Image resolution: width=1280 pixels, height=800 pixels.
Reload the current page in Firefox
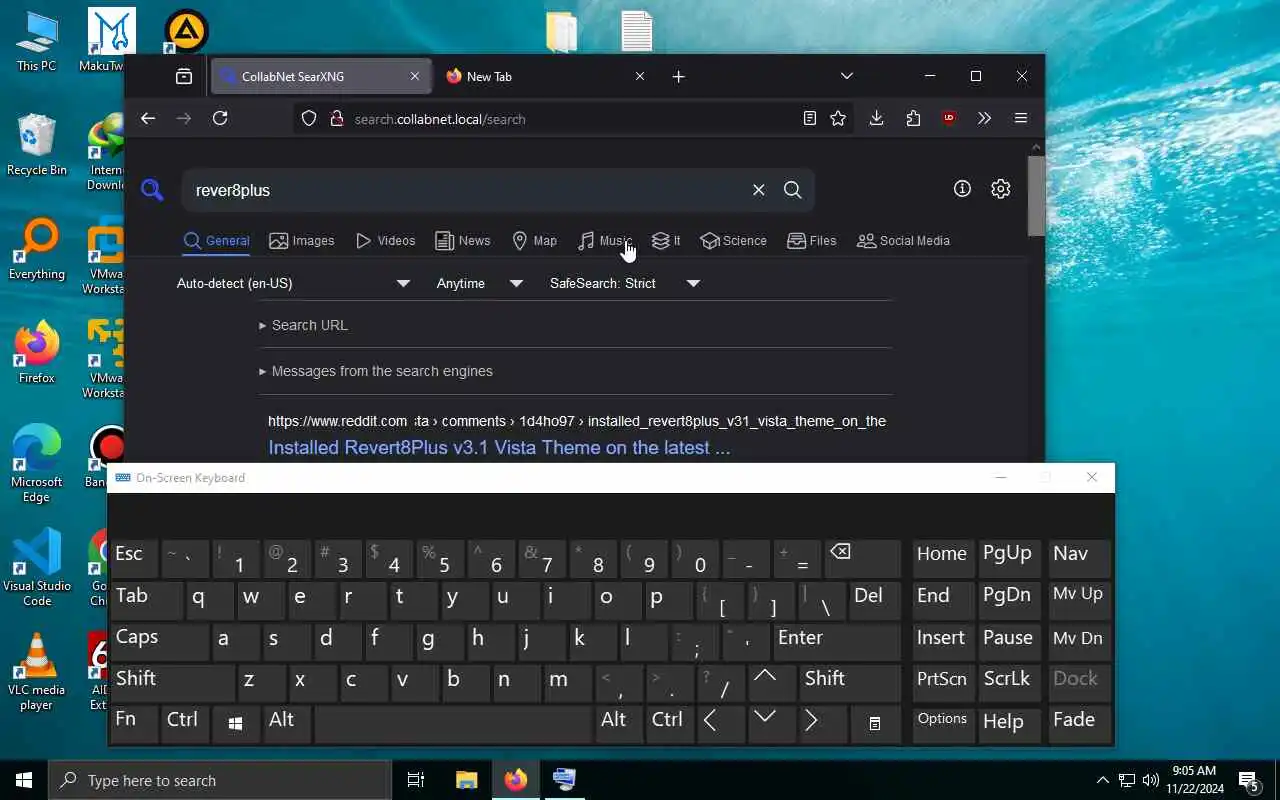(x=220, y=118)
